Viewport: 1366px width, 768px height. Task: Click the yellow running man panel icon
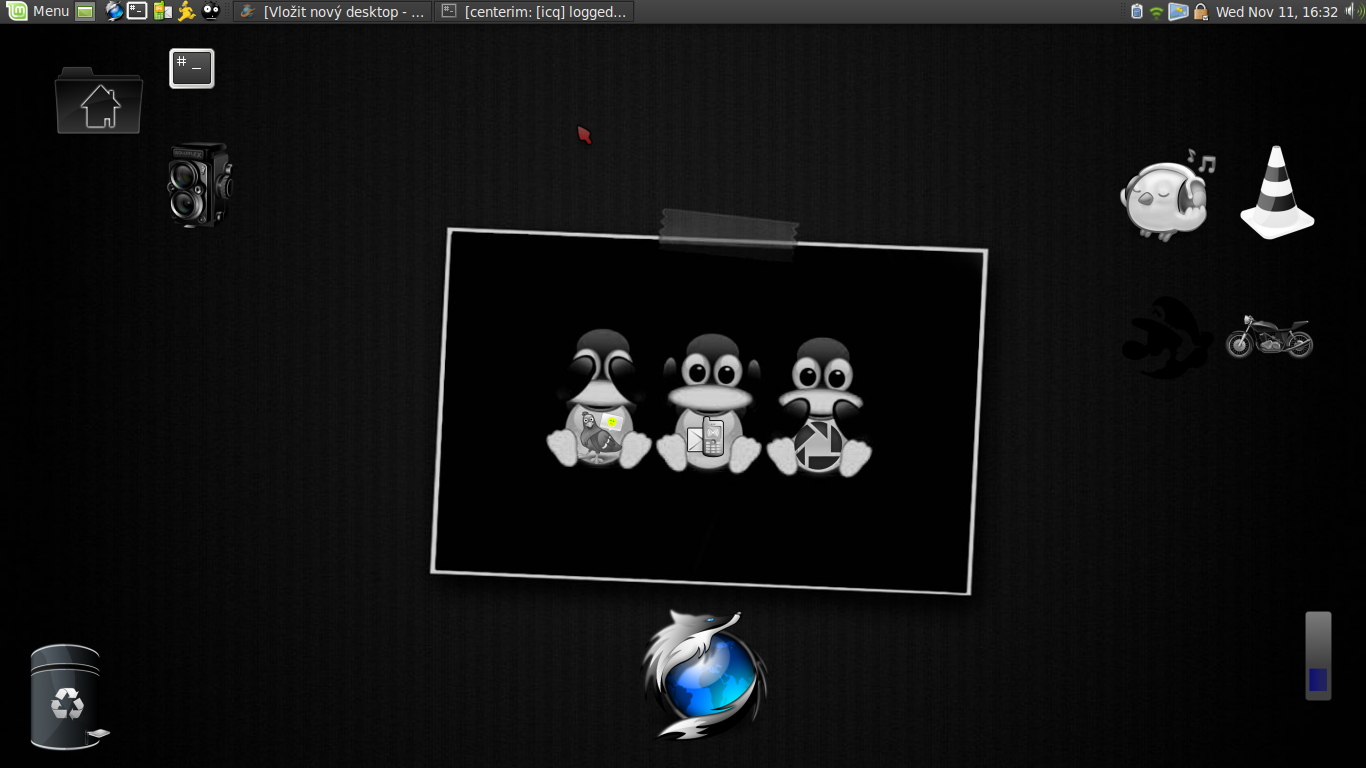(186, 11)
